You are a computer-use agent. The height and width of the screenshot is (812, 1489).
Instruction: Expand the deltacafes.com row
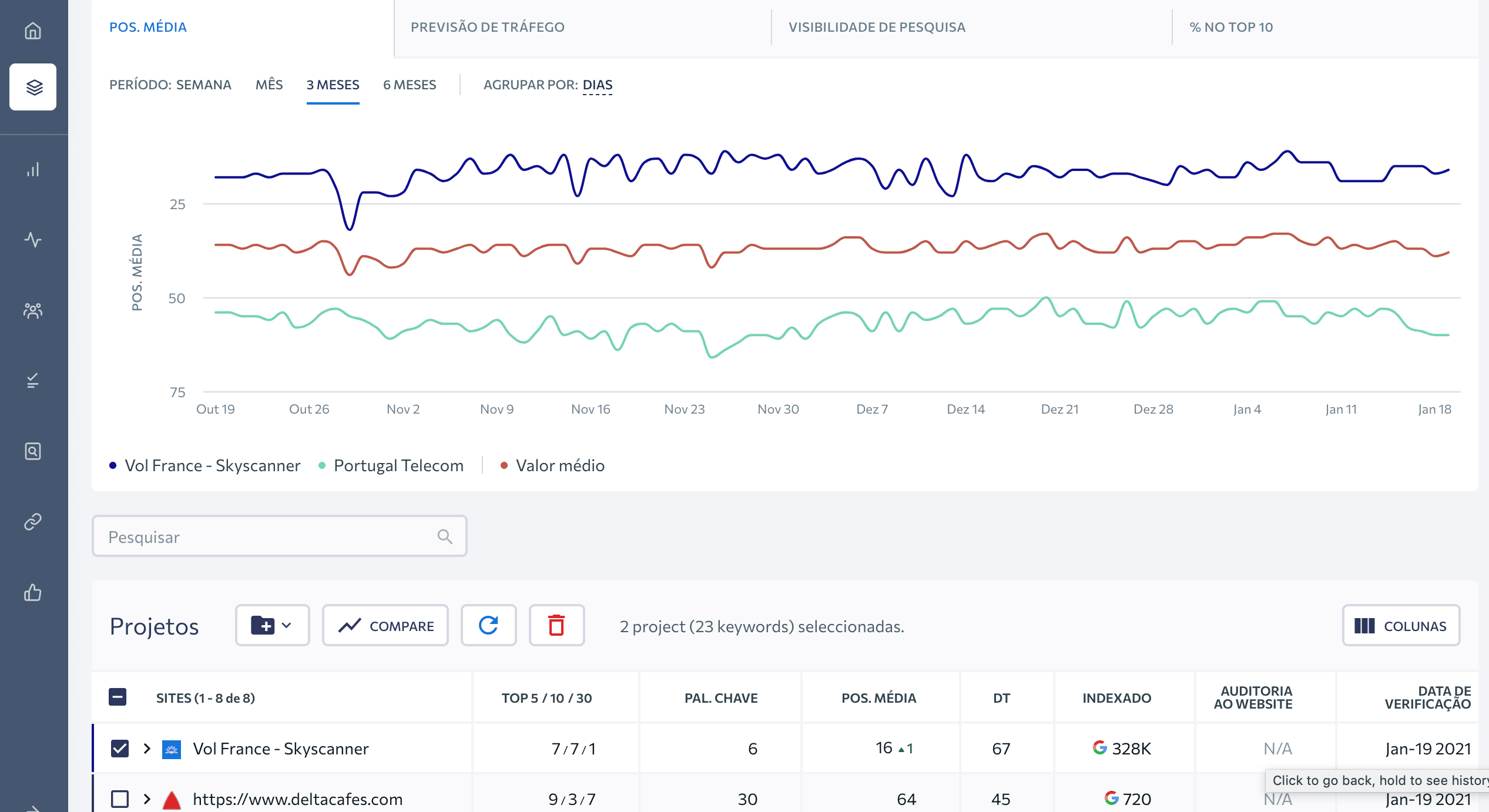(x=147, y=799)
